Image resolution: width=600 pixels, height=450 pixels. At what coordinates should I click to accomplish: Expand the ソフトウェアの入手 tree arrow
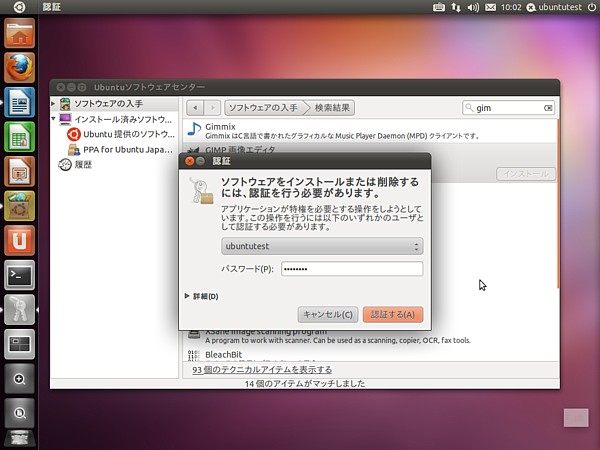[53, 103]
